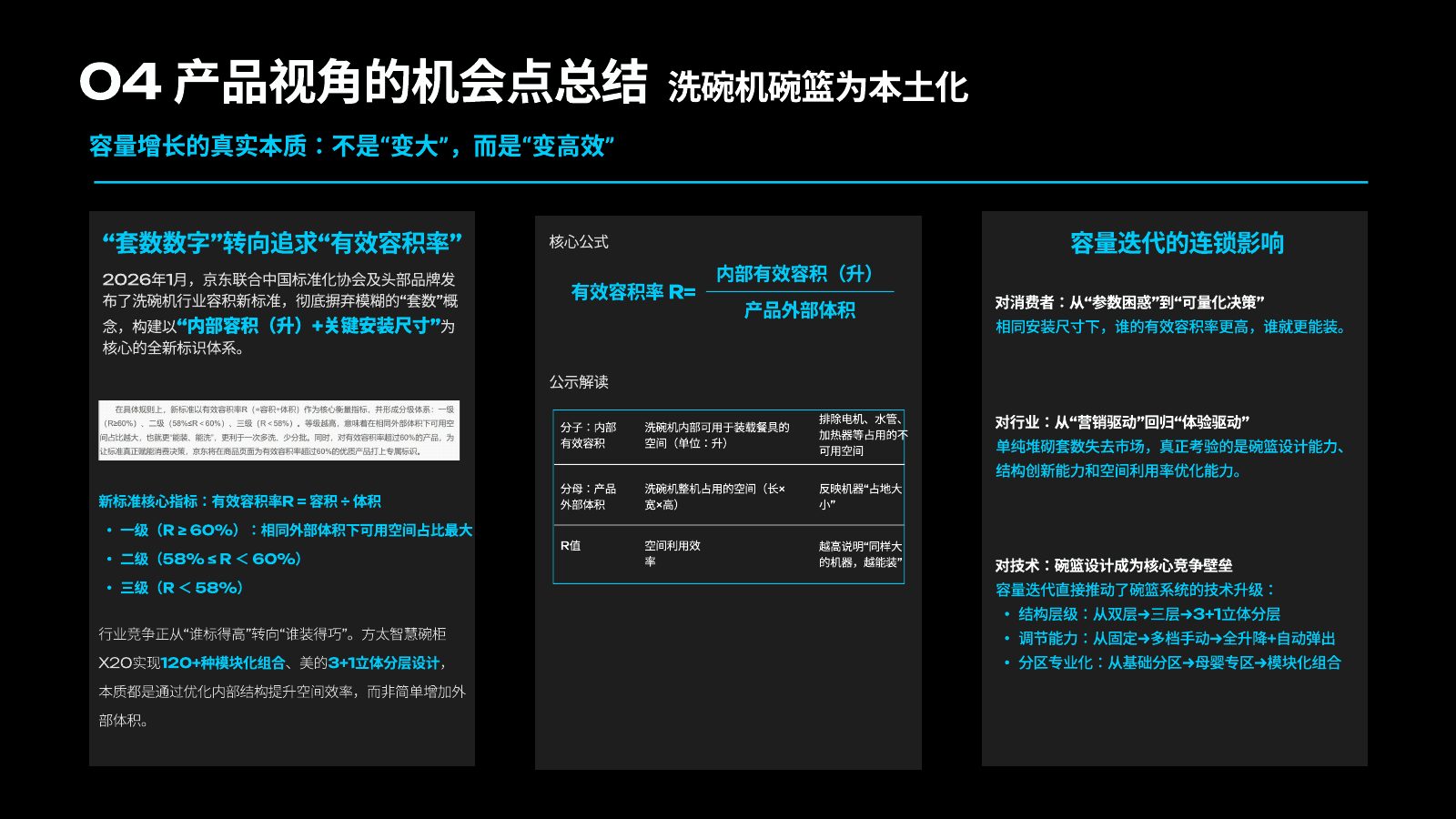The image size is (1456, 819).
Task: Select the highlighted phrase "“内部容积（升）+关键安装尺寸”"
Action: click(x=308, y=326)
